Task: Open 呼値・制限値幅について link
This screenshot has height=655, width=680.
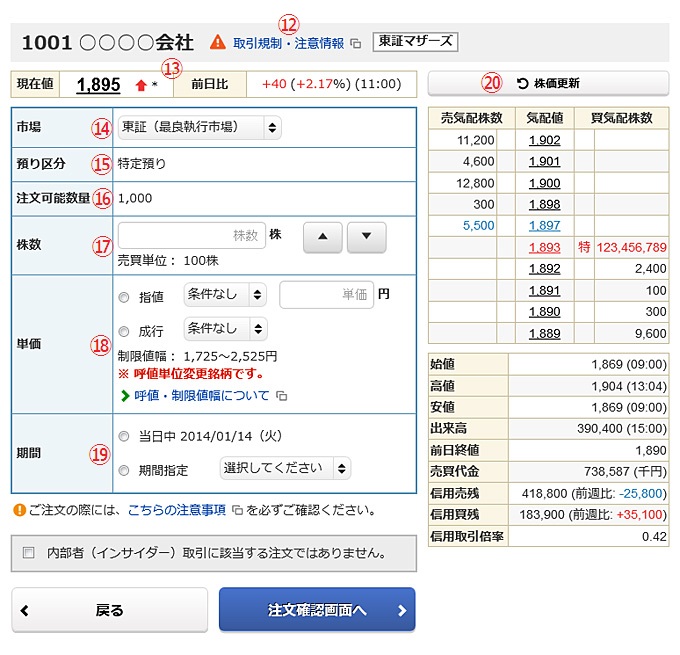Action: (x=202, y=396)
